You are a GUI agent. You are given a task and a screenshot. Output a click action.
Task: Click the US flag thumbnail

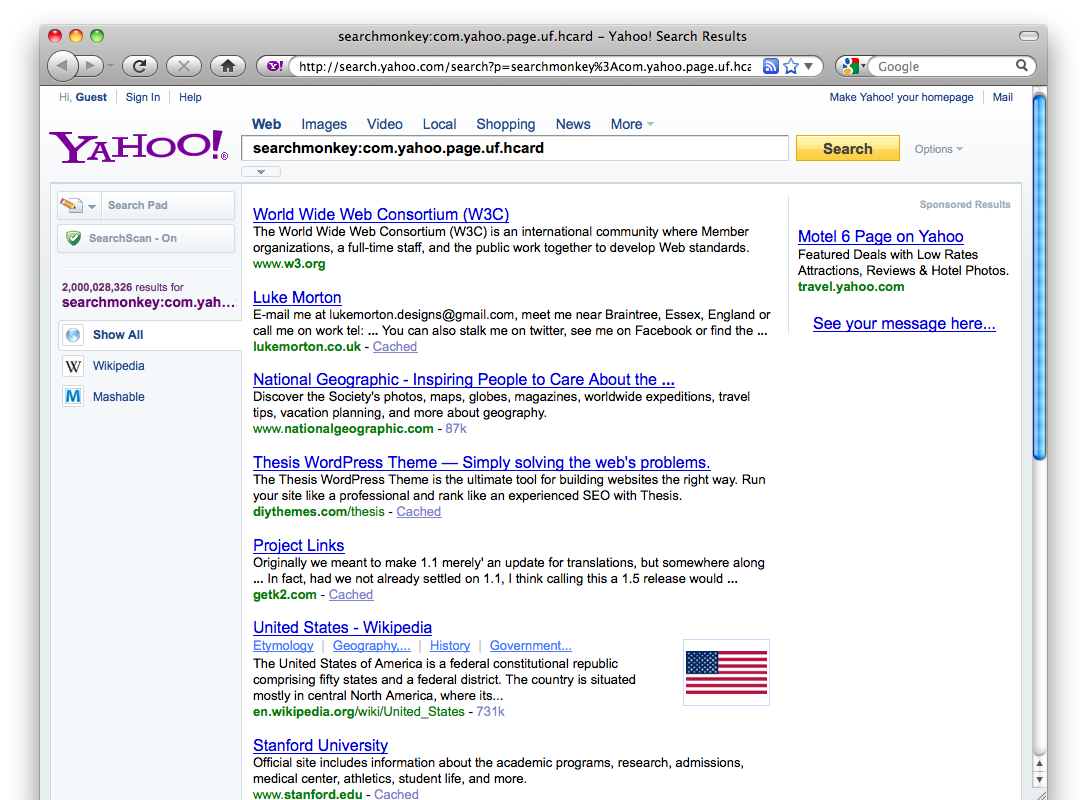726,672
